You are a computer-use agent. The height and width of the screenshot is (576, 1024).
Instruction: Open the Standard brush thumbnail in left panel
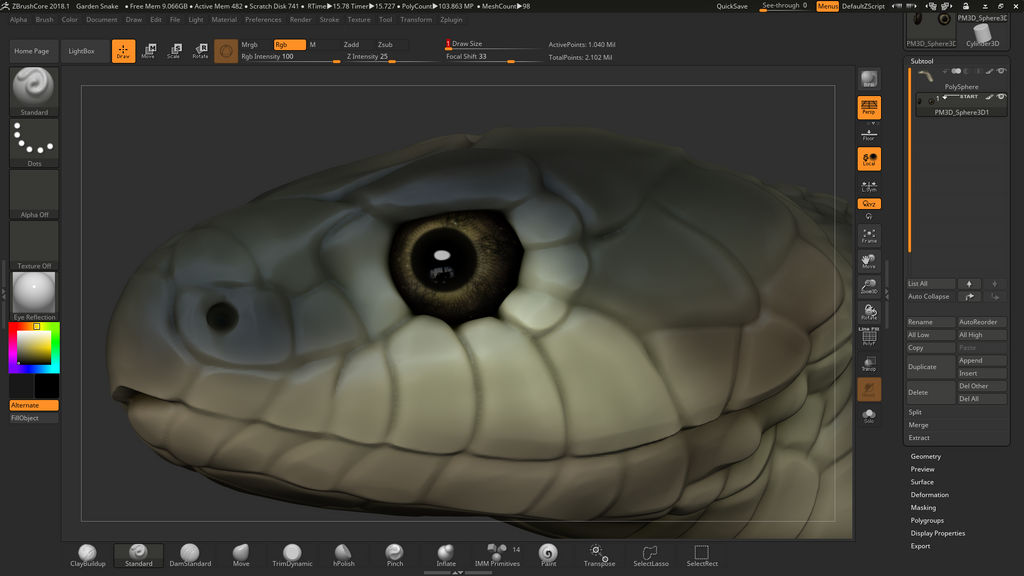(x=34, y=91)
